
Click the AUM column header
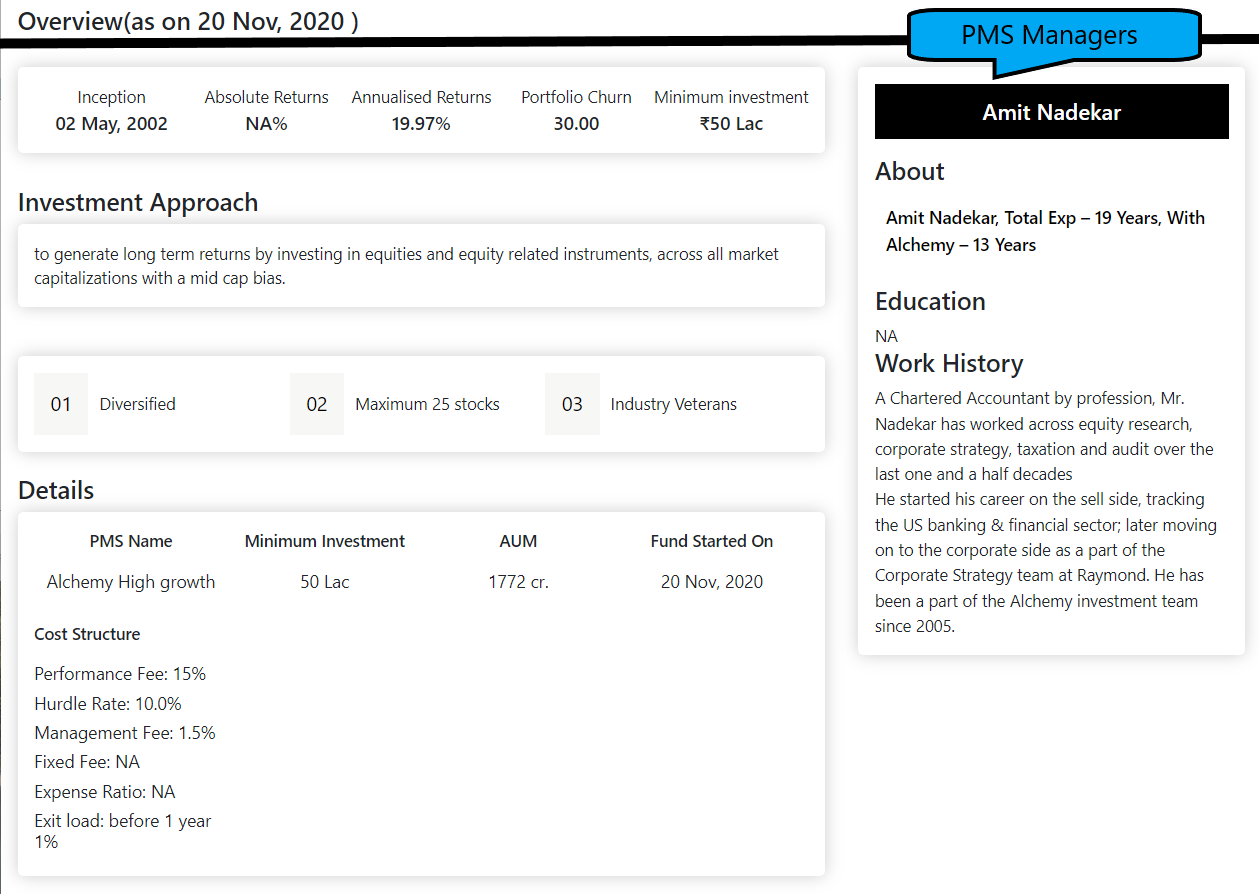tap(518, 541)
